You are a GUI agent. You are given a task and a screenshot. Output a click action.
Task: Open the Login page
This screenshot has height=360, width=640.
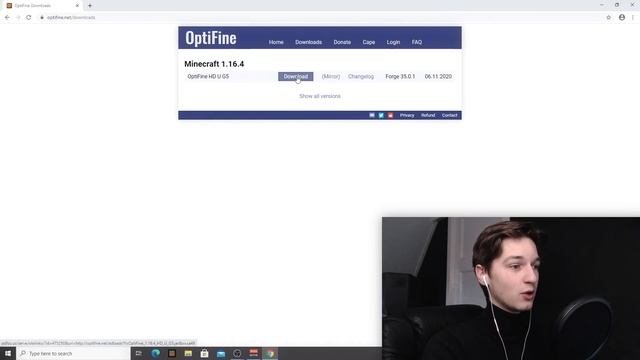pos(393,42)
